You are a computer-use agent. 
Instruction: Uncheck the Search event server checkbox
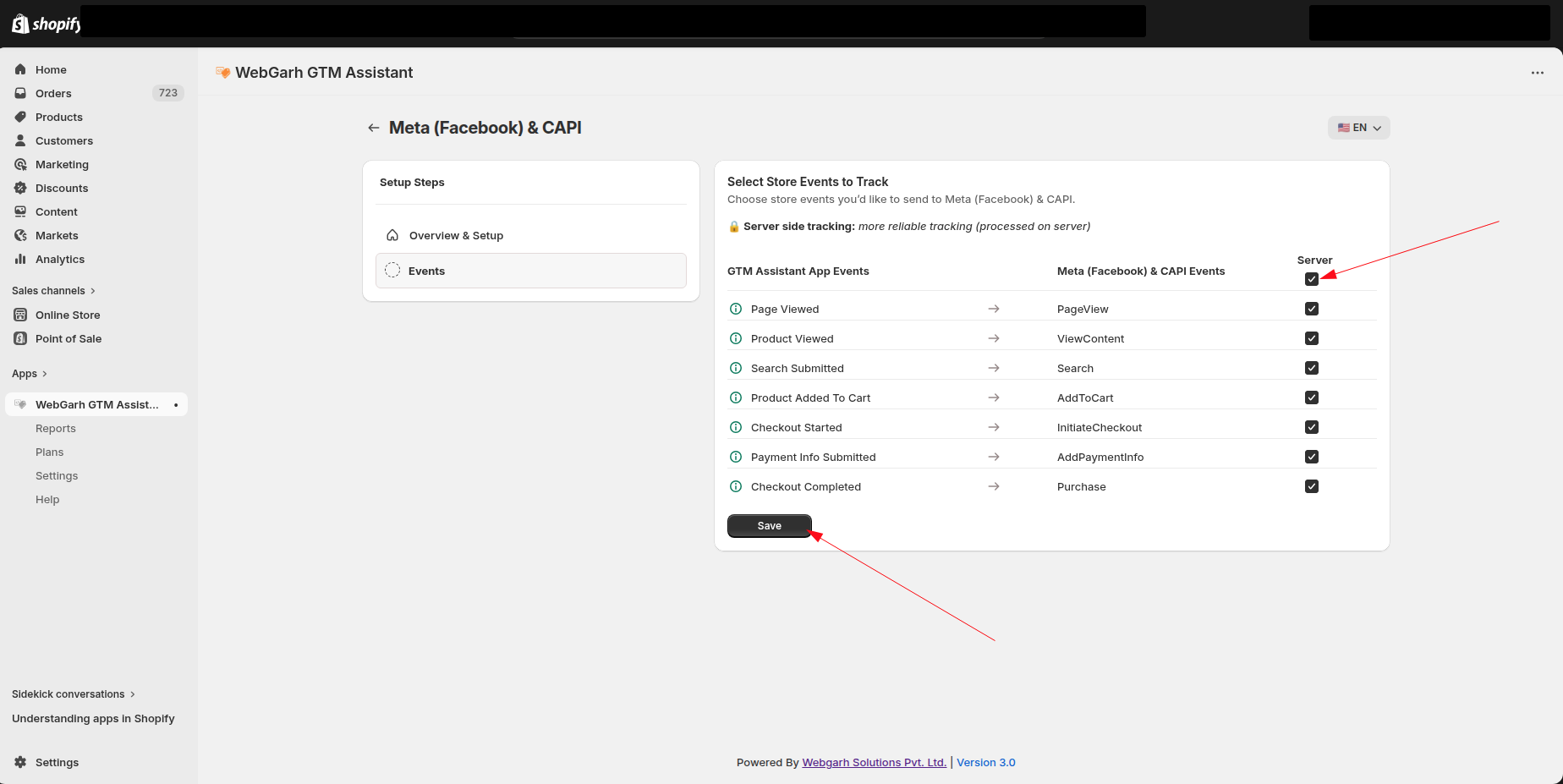point(1312,368)
